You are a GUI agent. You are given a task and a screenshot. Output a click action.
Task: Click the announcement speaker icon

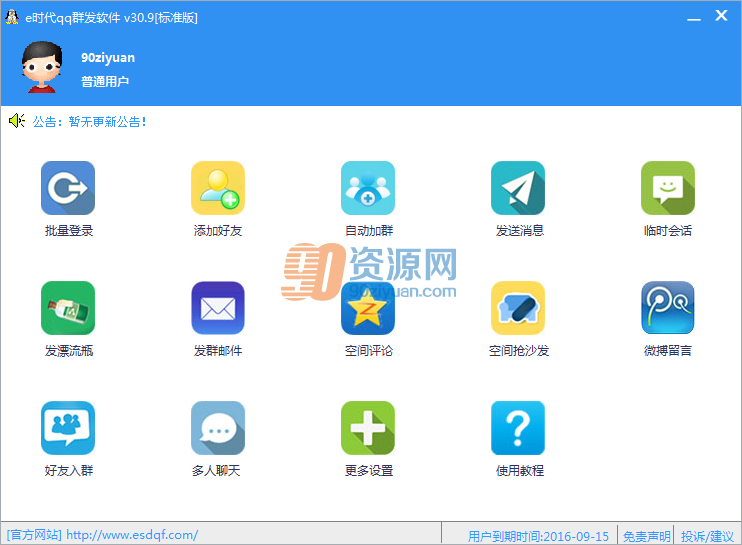[x=17, y=121]
